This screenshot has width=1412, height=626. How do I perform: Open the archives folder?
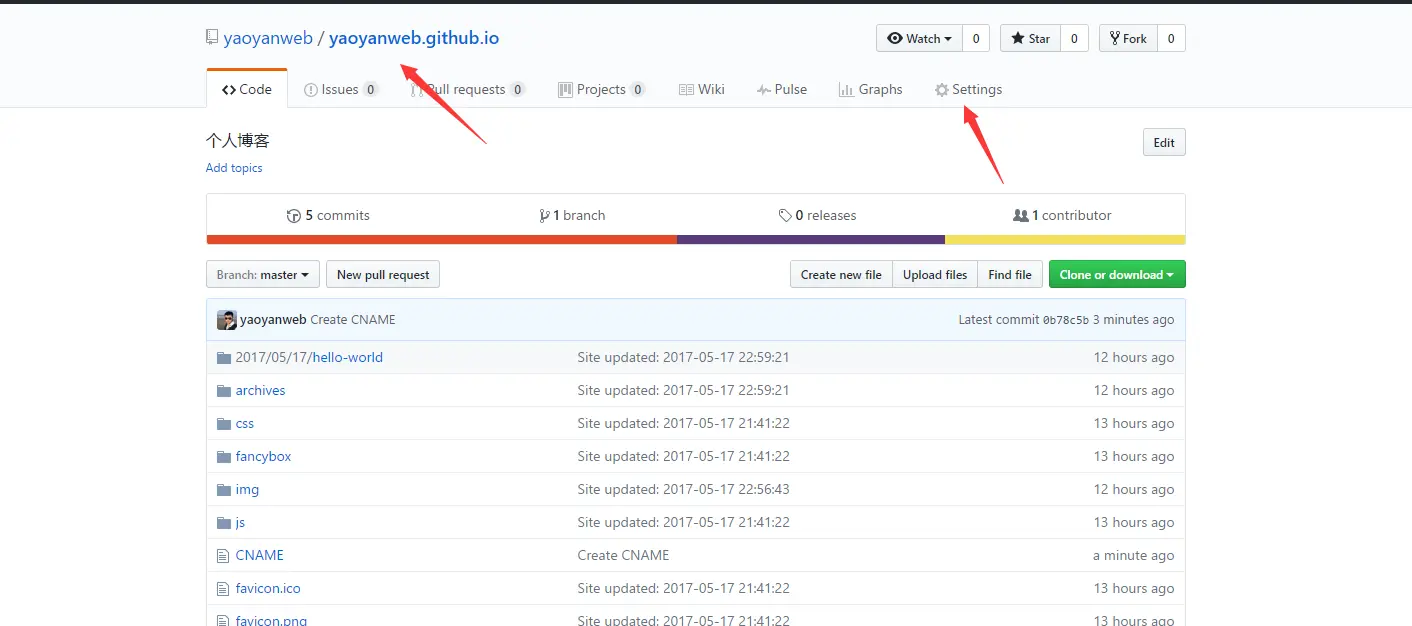[x=260, y=390]
